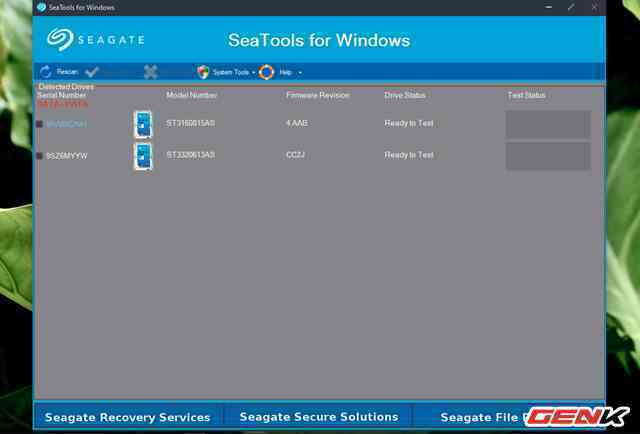Viewport: 640px width, 434px height.
Task: Click the SeaTools app icon in title bar
Action: point(41,7)
